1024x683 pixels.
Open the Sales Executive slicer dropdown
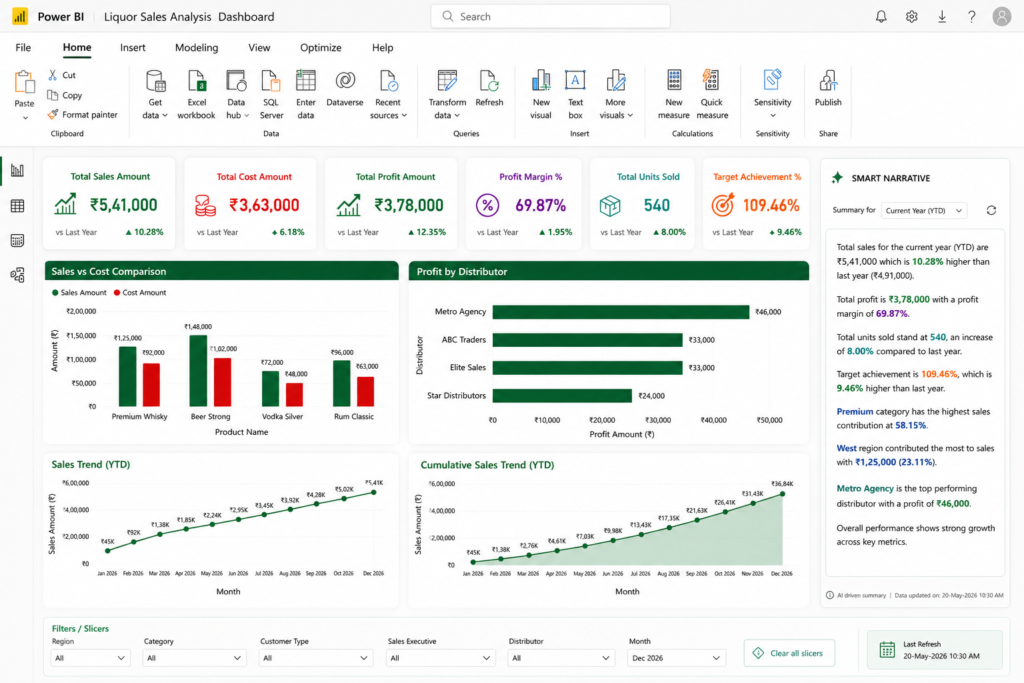(440, 658)
